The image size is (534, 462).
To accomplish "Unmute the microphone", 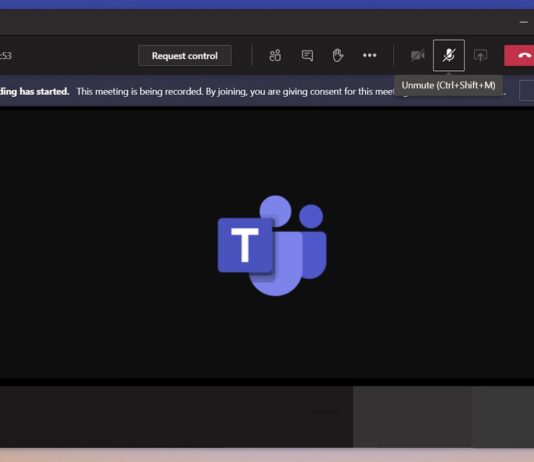I will click(x=449, y=55).
